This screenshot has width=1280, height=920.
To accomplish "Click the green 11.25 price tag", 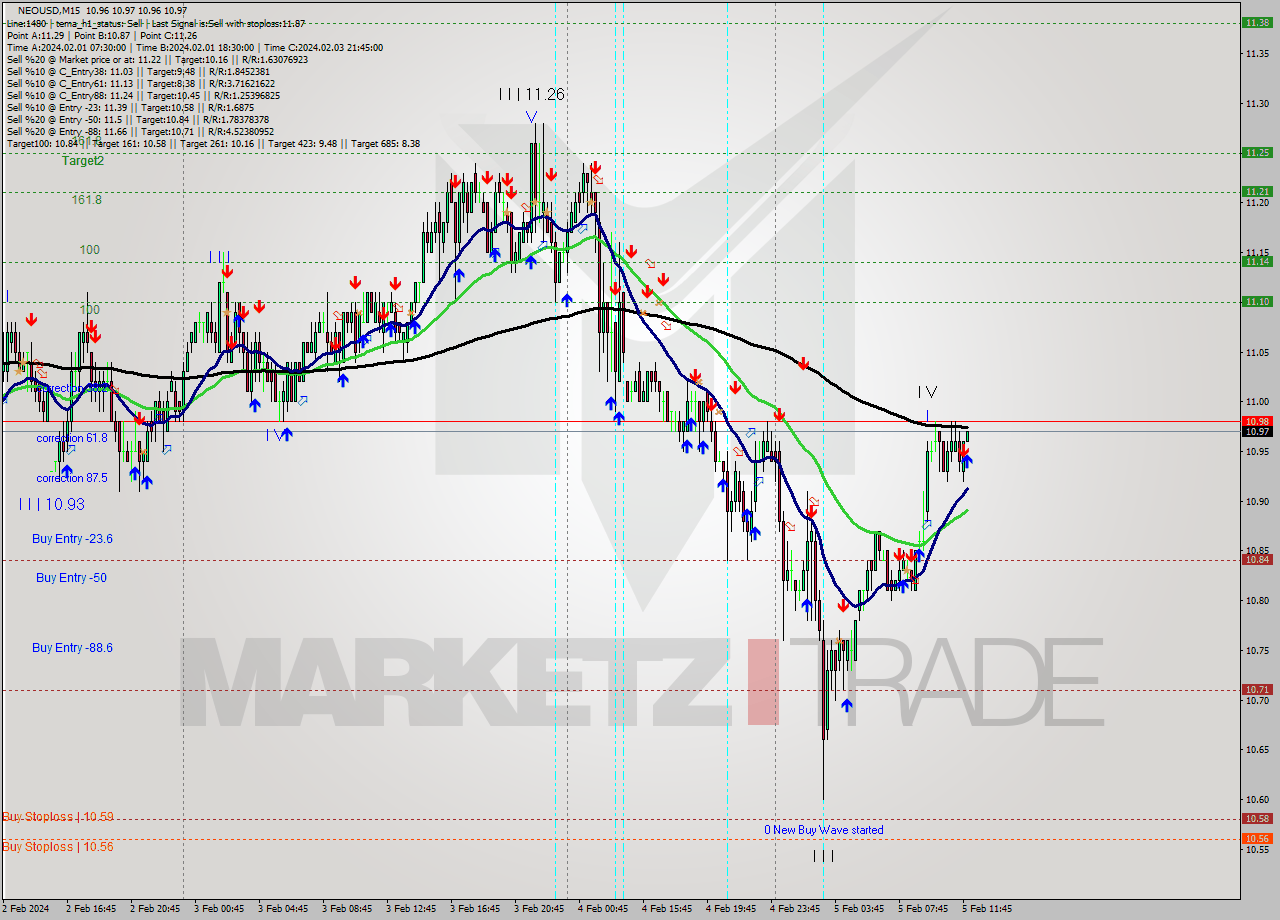I will coord(1256,152).
